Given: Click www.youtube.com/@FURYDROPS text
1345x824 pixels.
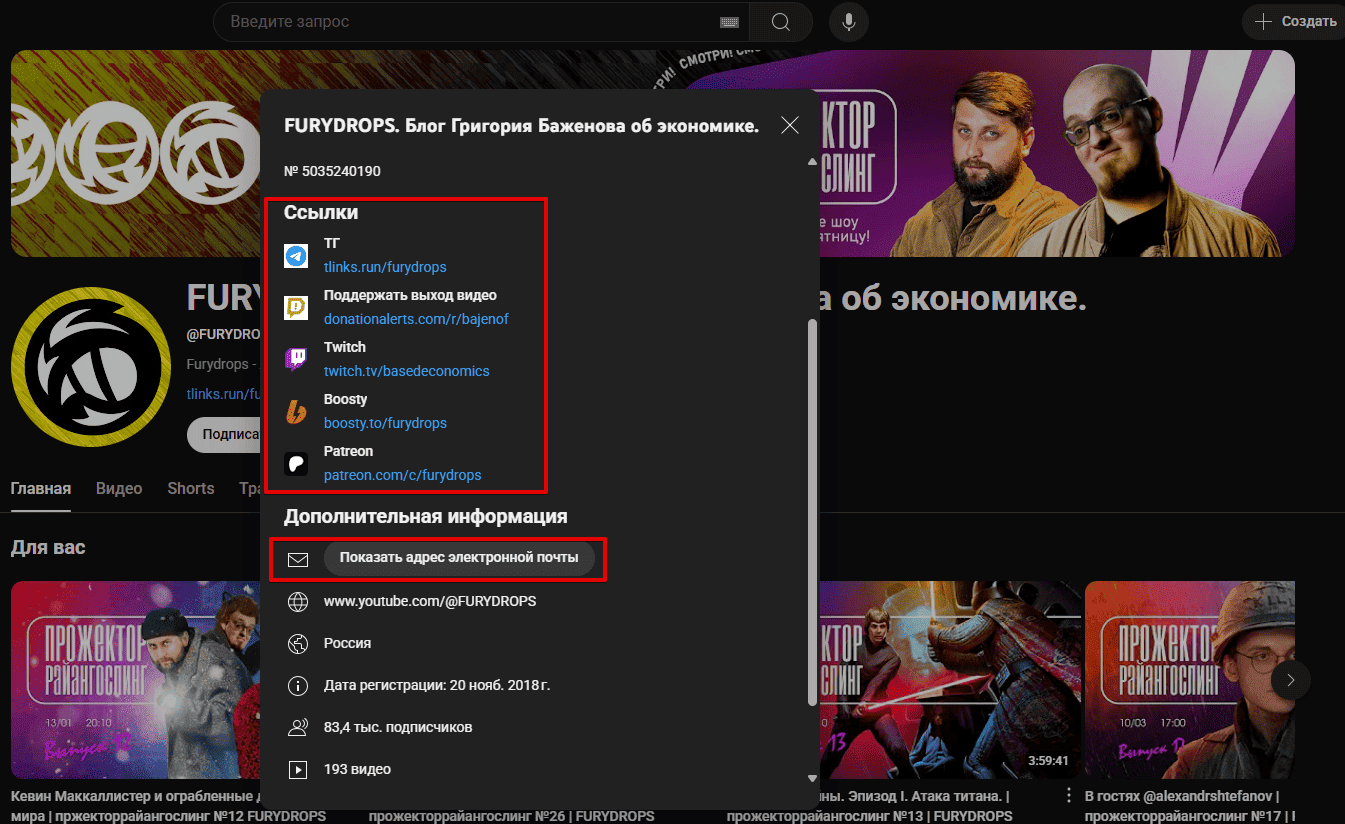Looking at the screenshot, I should 430,602.
